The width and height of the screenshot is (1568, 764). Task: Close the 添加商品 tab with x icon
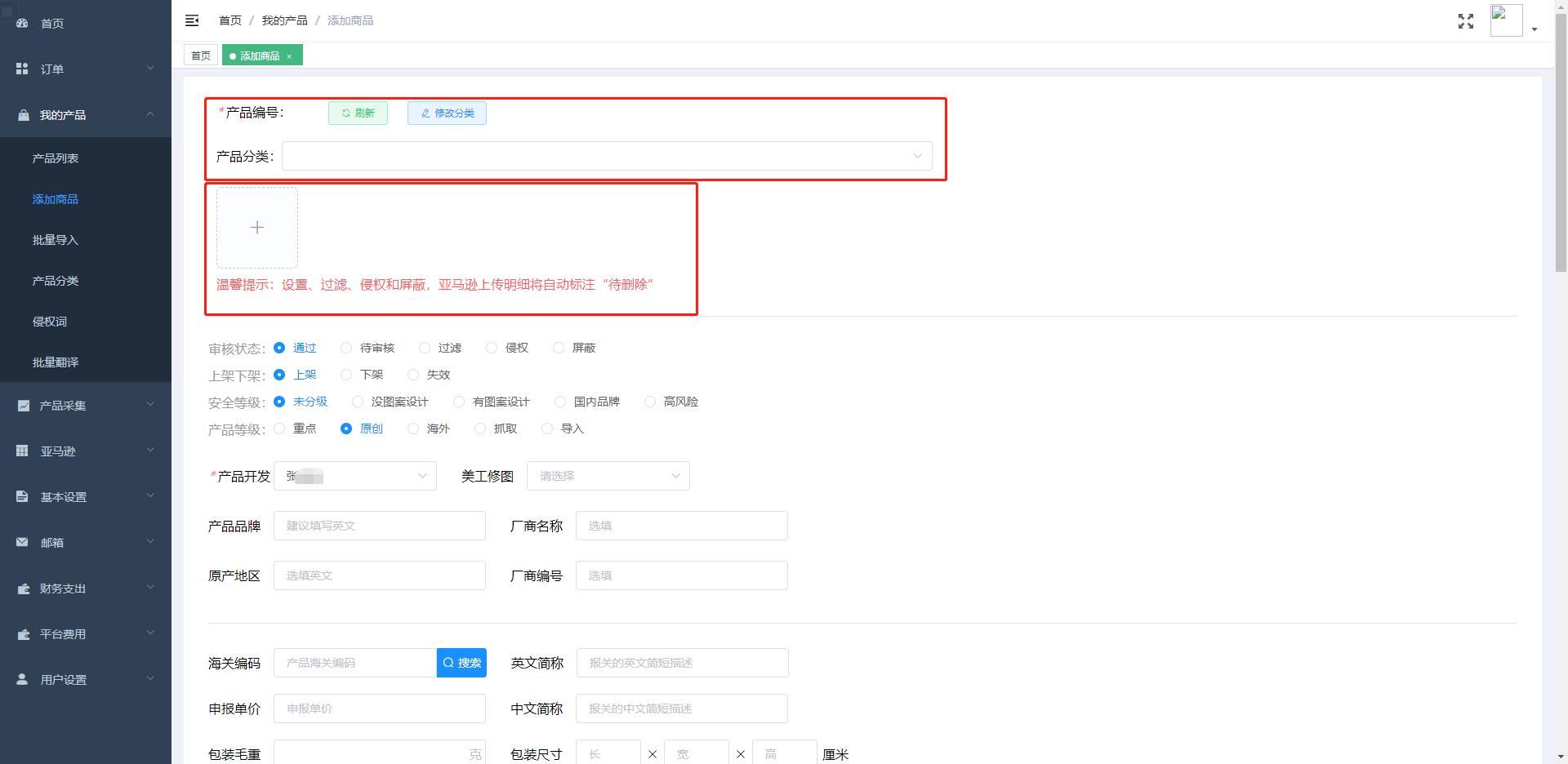289,56
